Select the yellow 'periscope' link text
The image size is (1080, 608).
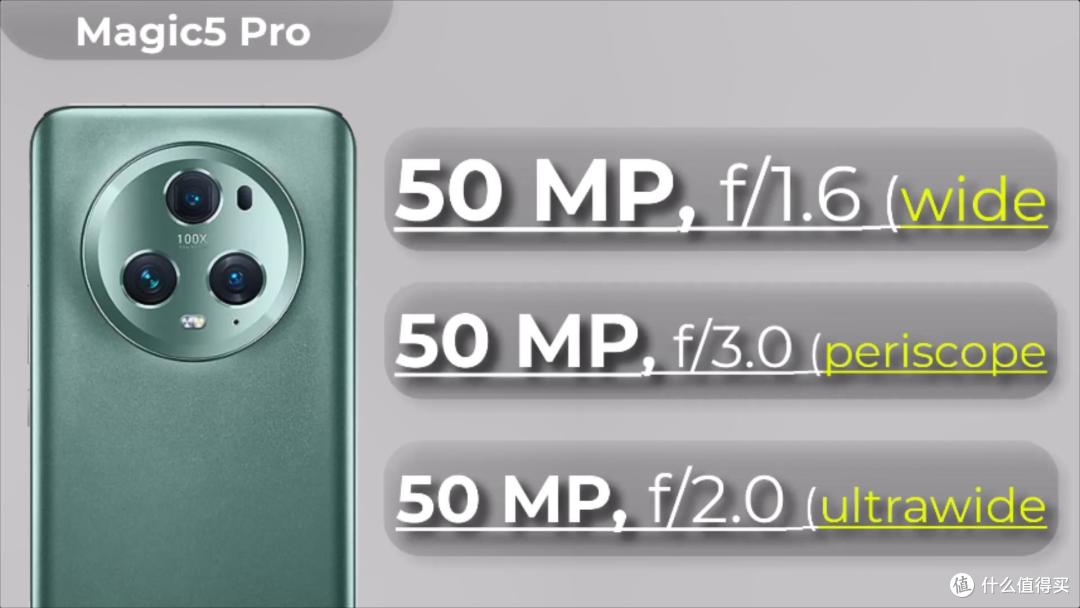tap(935, 352)
